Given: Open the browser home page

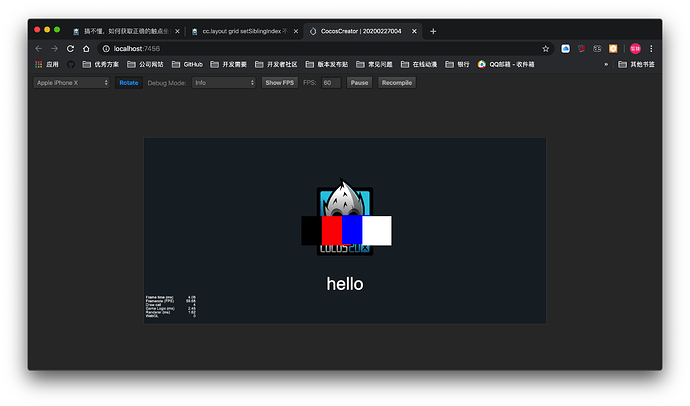Looking at the screenshot, I should point(86,49).
